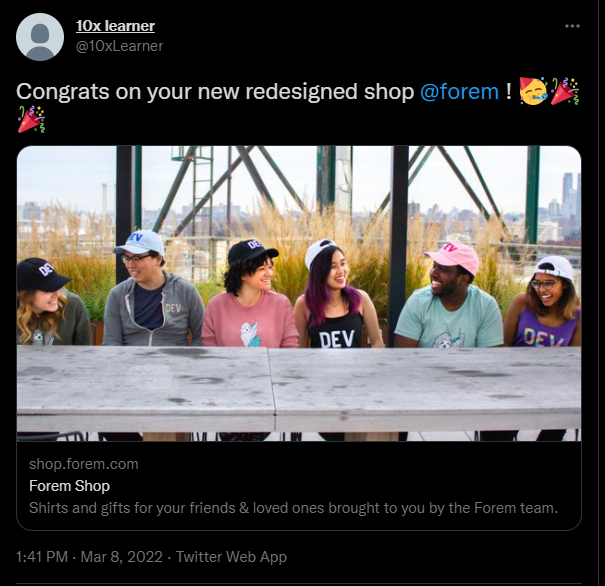Click the card description about shirts and gifts
605x586 pixels.
click(x=292, y=508)
